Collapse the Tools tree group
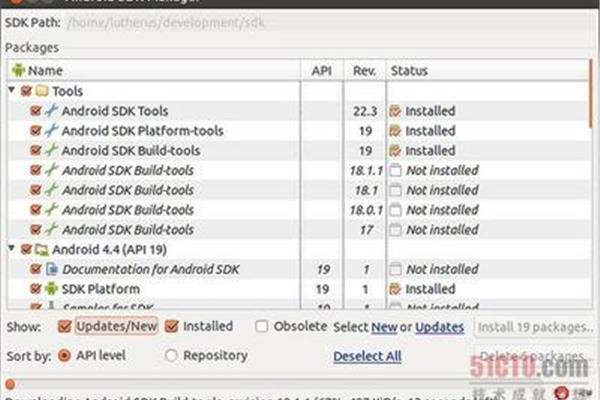This screenshot has height=400, width=600. coord(12,90)
